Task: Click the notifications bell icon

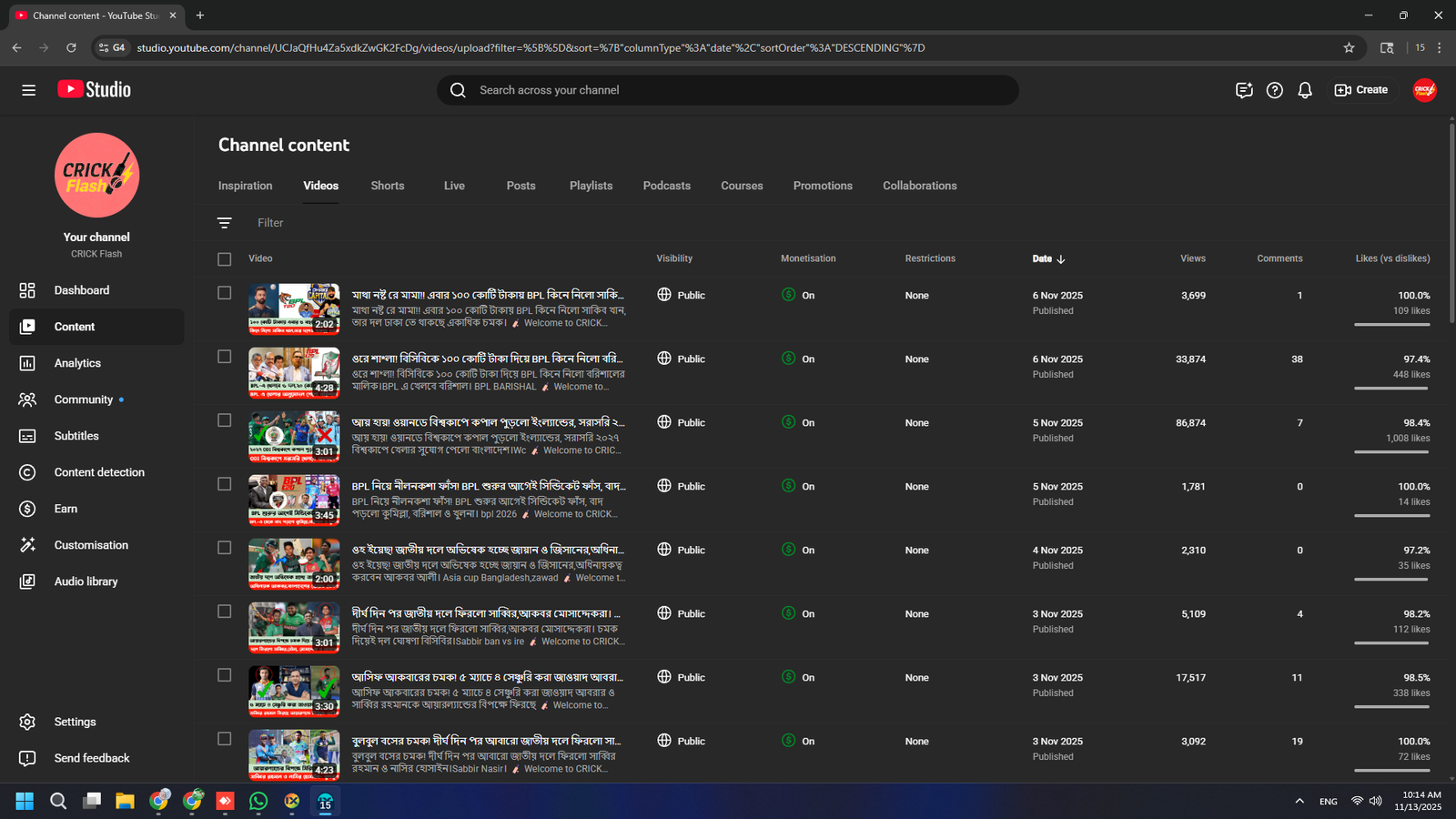Action: pyautogui.click(x=1305, y=90)
